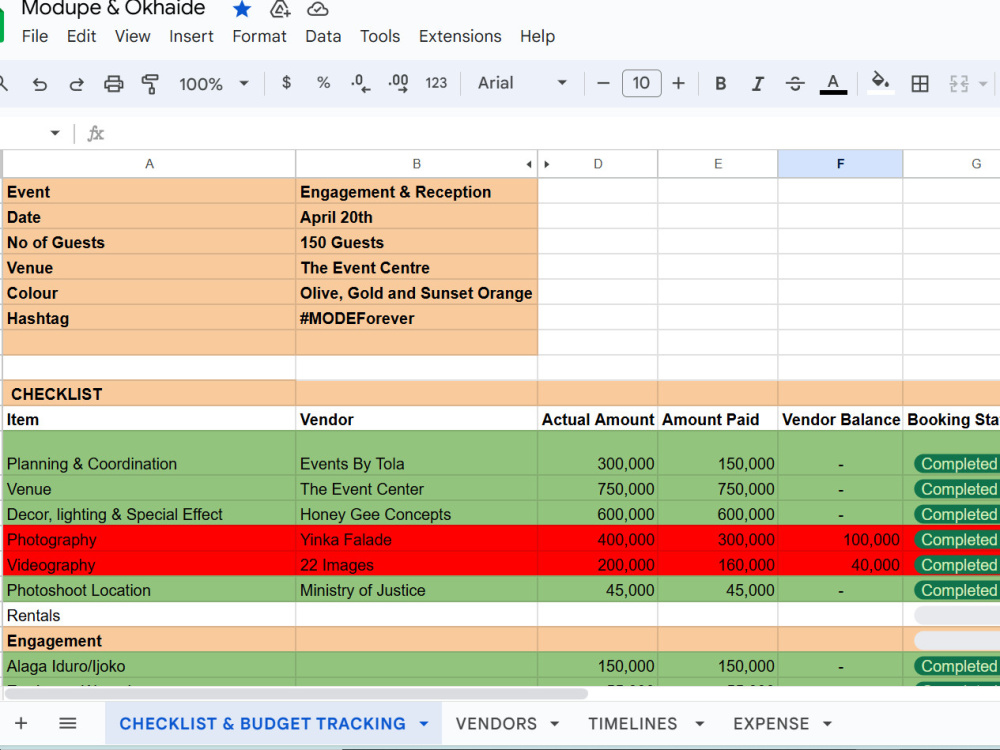The width and height of the screenshot is (1000, 750).
Task: Open the TIMELINES tab dropdown arrow
Action: pos(700,723)
